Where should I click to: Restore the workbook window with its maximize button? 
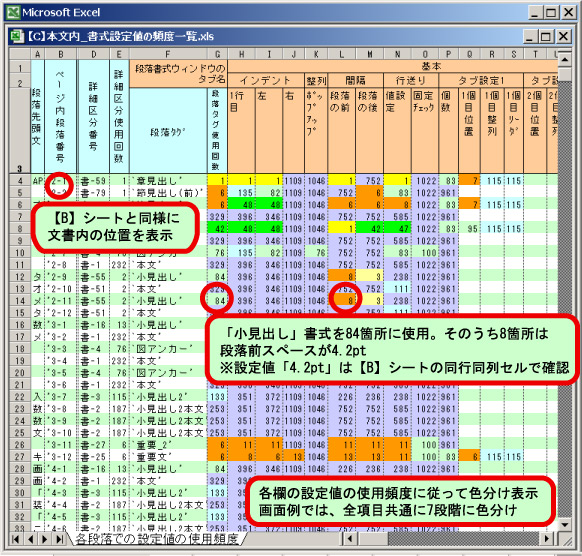click(546, 36)
